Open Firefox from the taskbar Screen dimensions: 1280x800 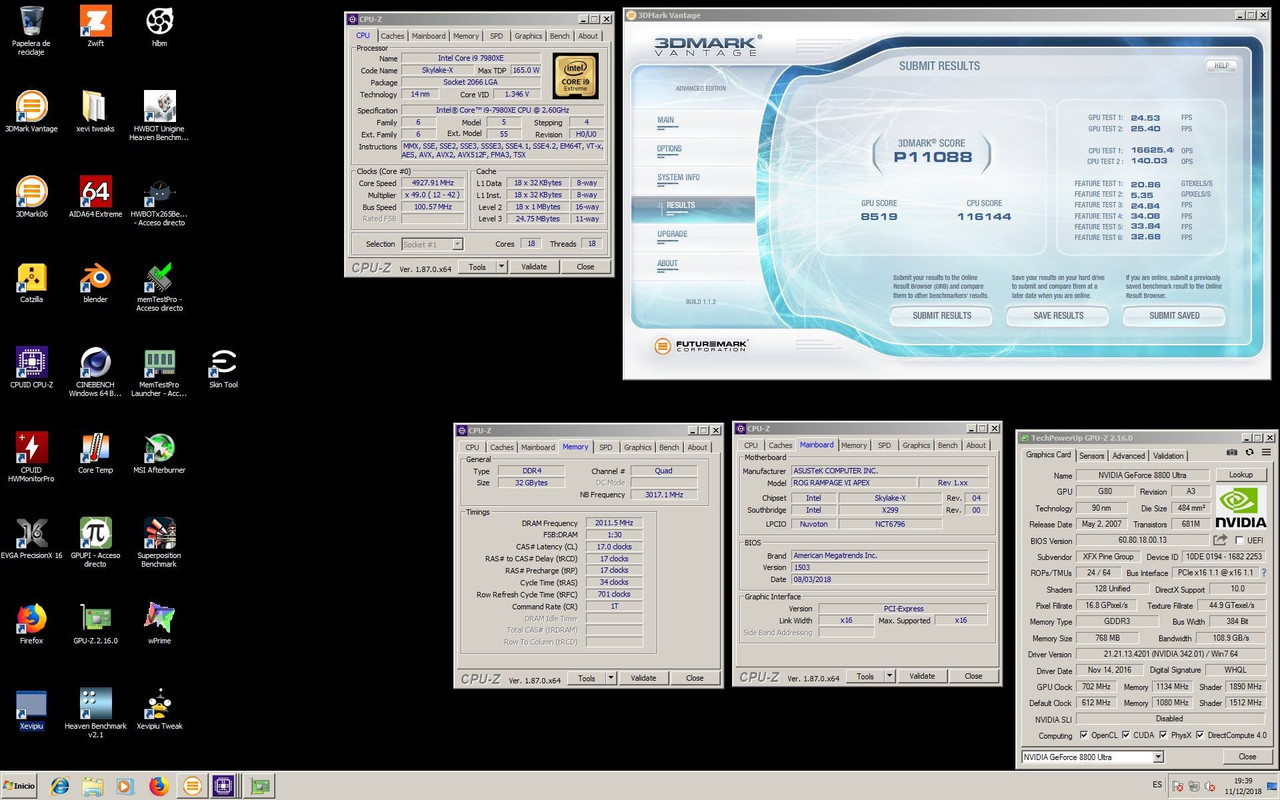pos(159,786)
